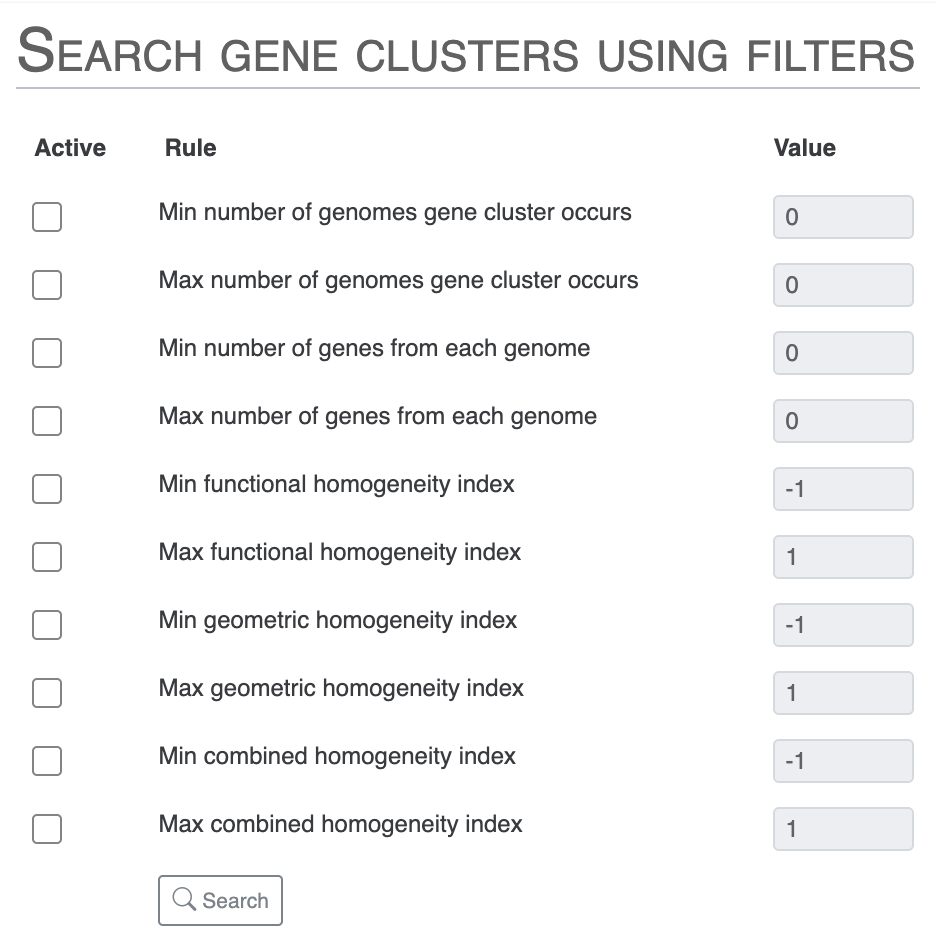Check the Max genes from each genome rule

46,420
